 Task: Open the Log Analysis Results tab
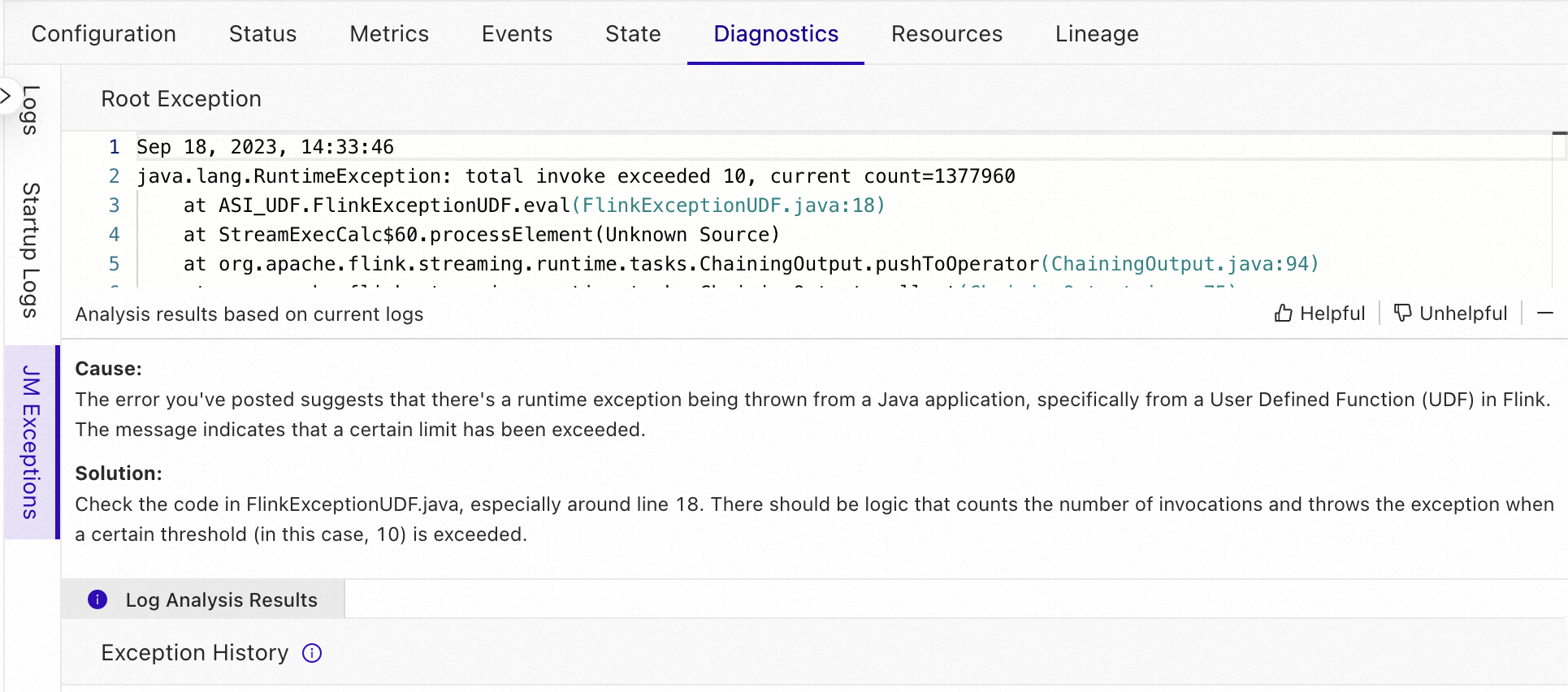tap(203, 599)
